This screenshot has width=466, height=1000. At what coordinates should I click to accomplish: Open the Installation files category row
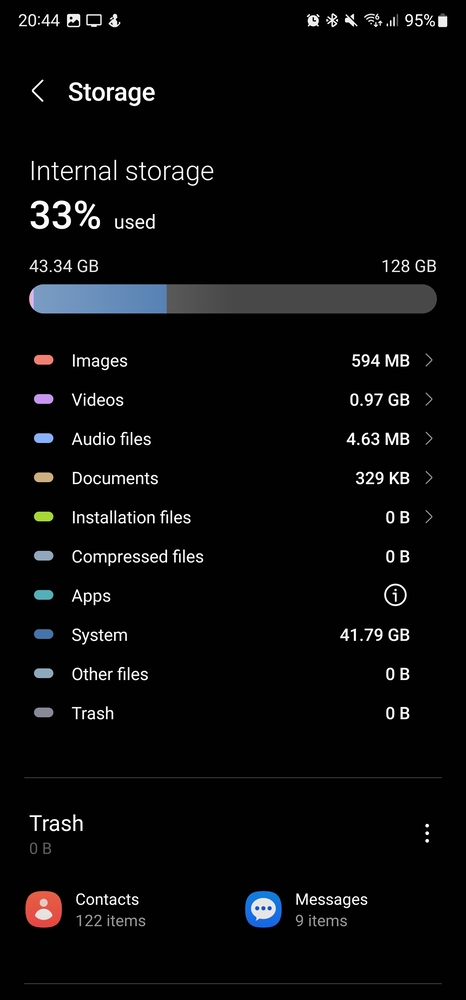pos(233,517)
